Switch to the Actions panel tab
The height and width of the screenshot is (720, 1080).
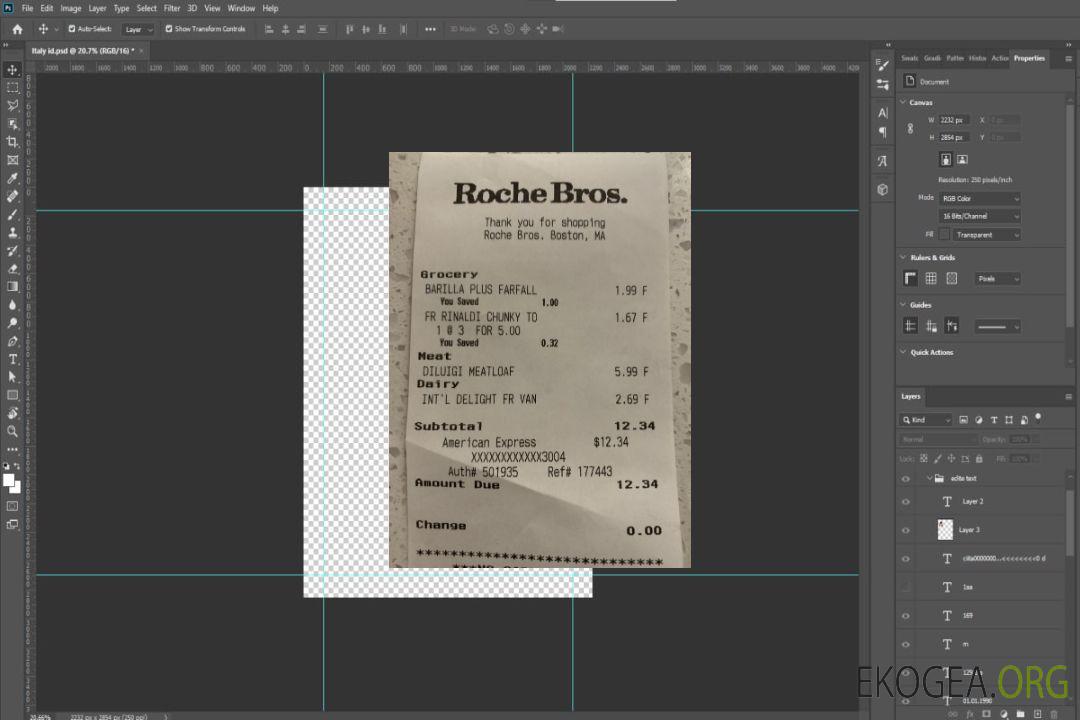click(x=999, y=58)
